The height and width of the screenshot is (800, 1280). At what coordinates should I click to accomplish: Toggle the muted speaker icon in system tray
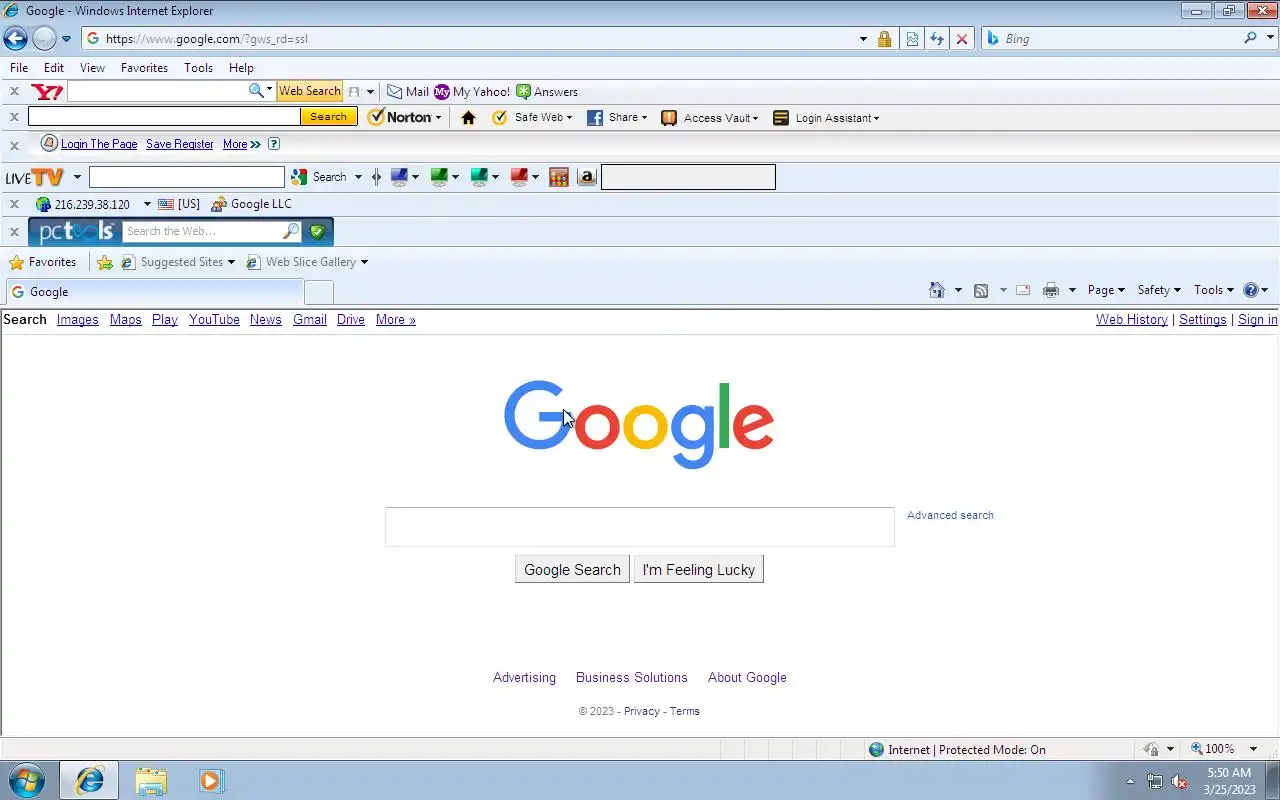[x=1180, y=782]
